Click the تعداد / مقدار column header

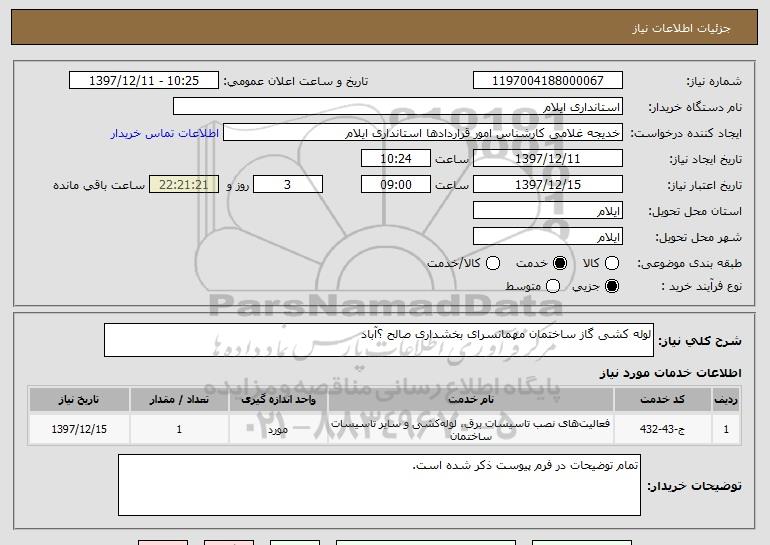179,400
